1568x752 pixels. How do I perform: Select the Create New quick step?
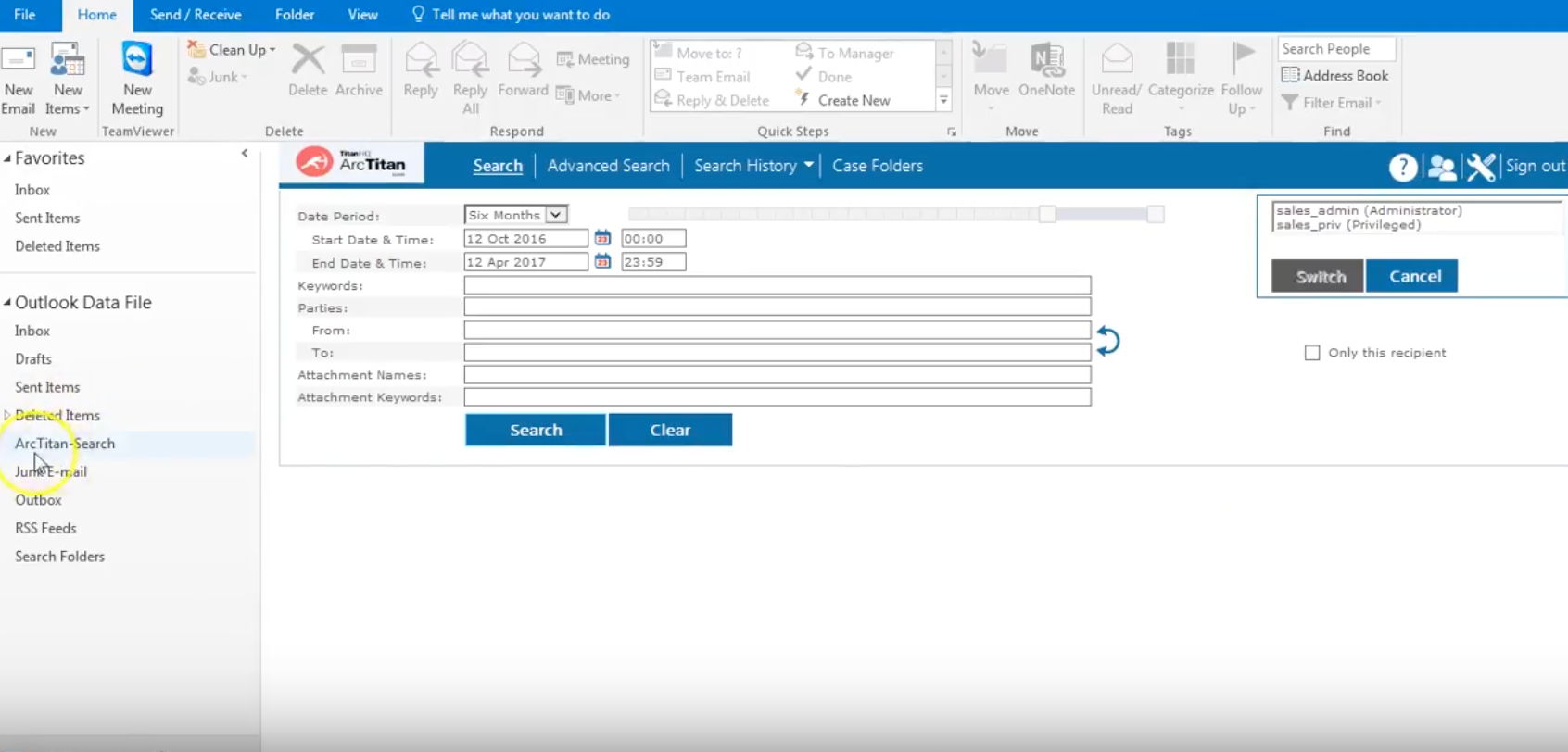(843, 100)
